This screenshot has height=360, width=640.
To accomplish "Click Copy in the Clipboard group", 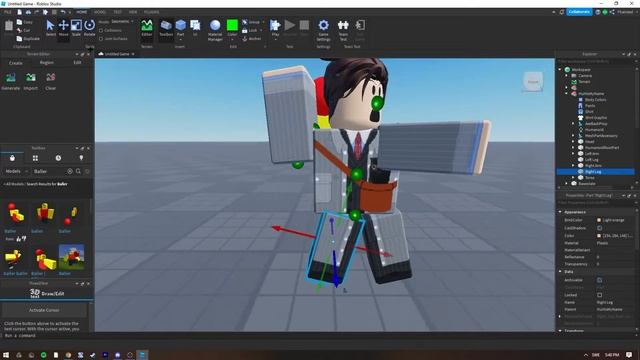I will point(24,22).
